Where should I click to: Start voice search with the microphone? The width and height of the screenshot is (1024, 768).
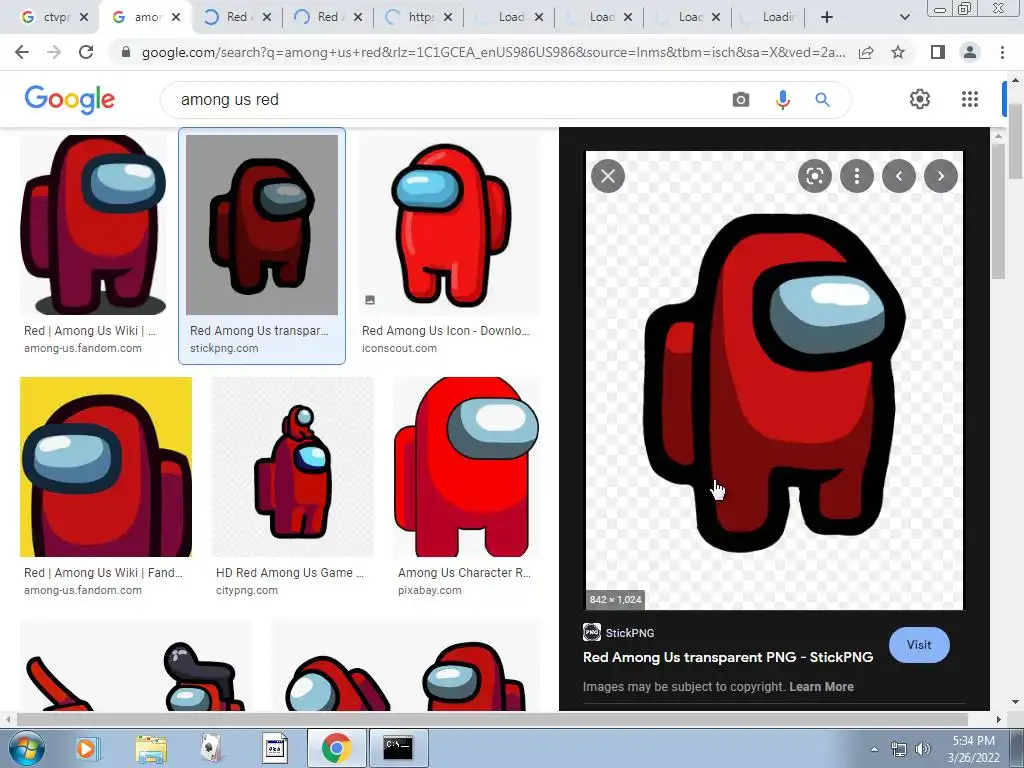(782, 100)
